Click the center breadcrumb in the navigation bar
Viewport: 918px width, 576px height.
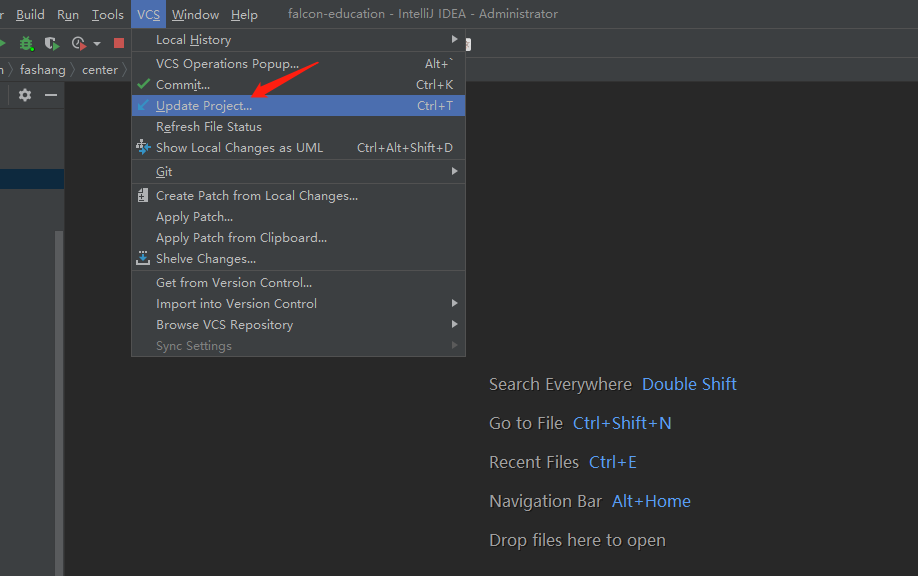(x=100, y=69)
